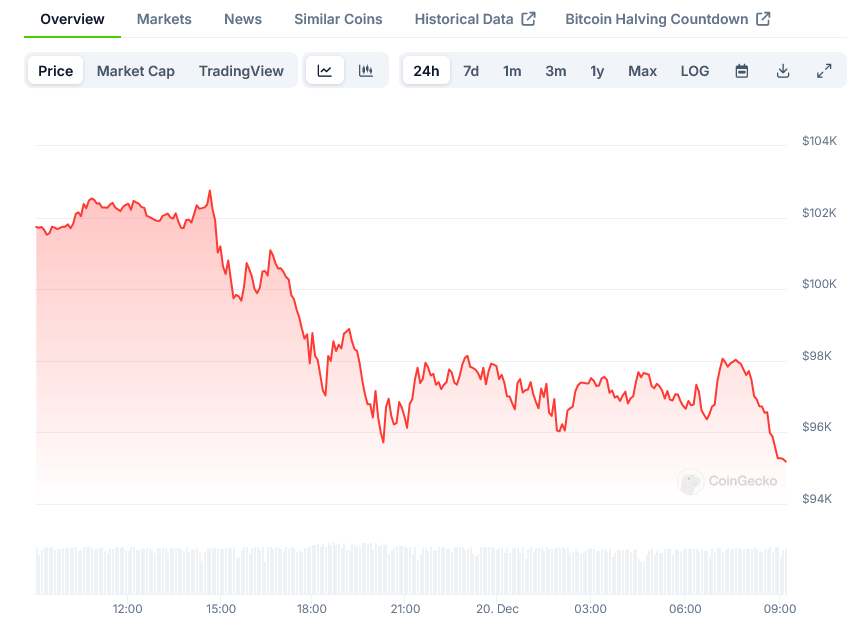Open the calendar date range picker
Viewport: 847px width, 627px height.
coord(742,71)
